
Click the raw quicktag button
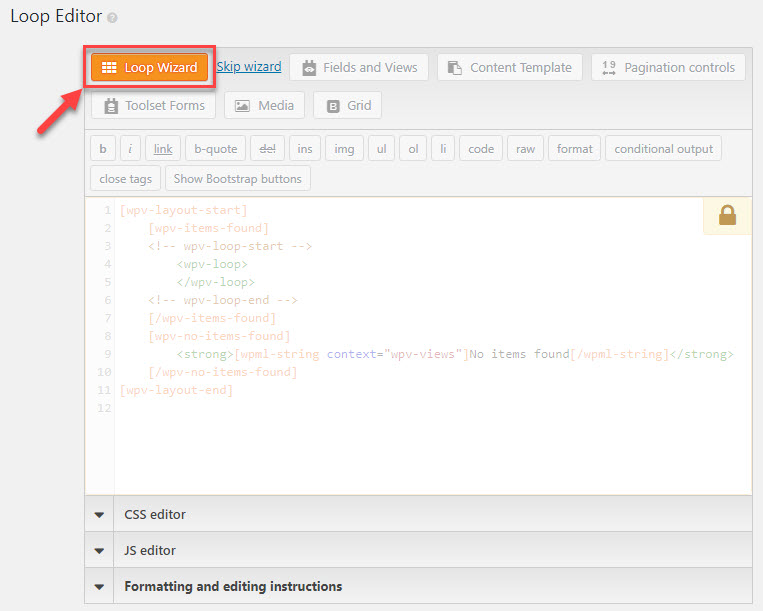(526, 148)
